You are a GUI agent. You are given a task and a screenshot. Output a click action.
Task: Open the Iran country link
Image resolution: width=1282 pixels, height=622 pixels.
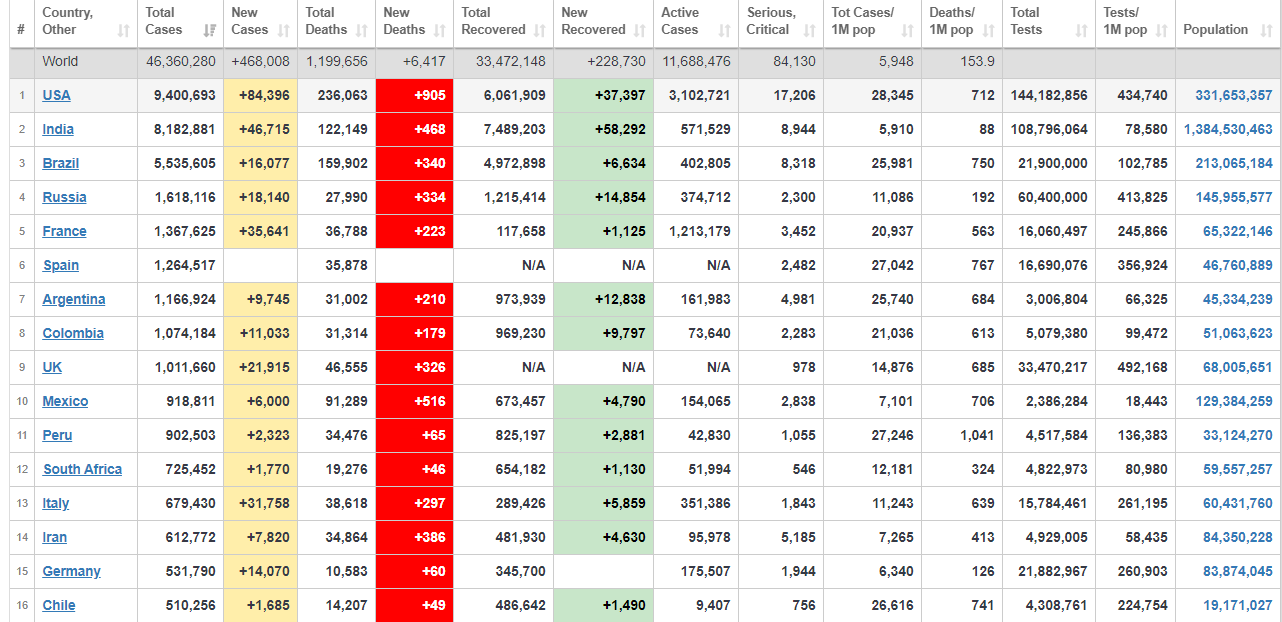coord(55,537)
